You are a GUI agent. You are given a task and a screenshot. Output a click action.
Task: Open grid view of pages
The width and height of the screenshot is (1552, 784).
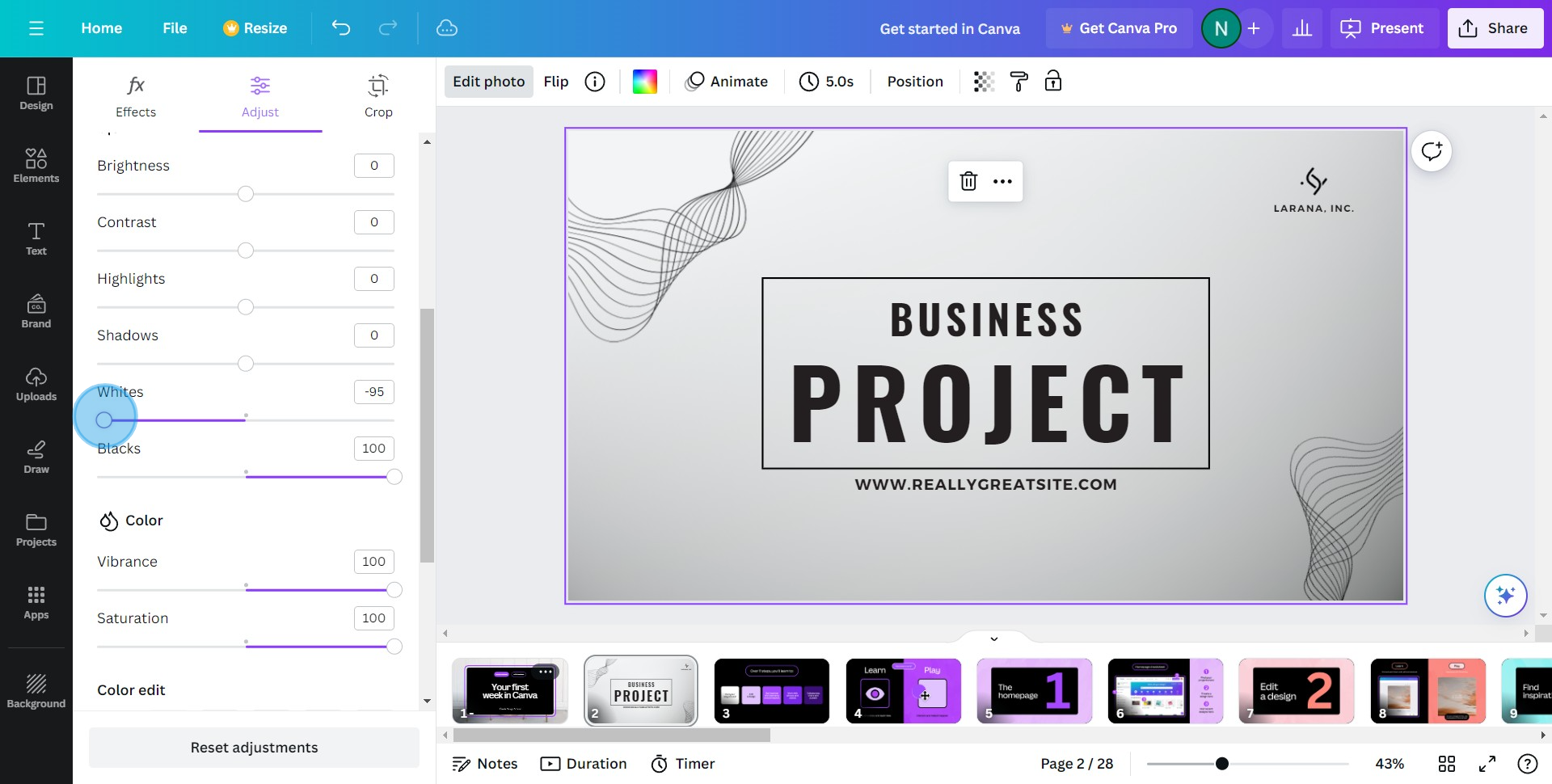point(1447,764)
